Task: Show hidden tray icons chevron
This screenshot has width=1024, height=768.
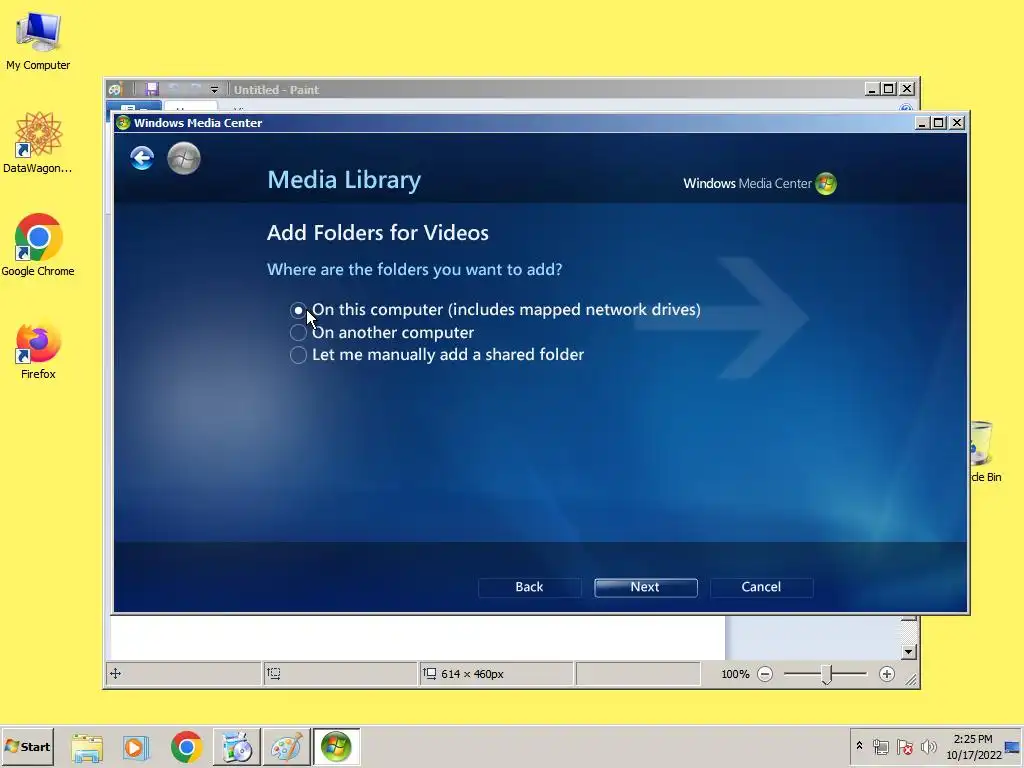Action: click(859, 746)
